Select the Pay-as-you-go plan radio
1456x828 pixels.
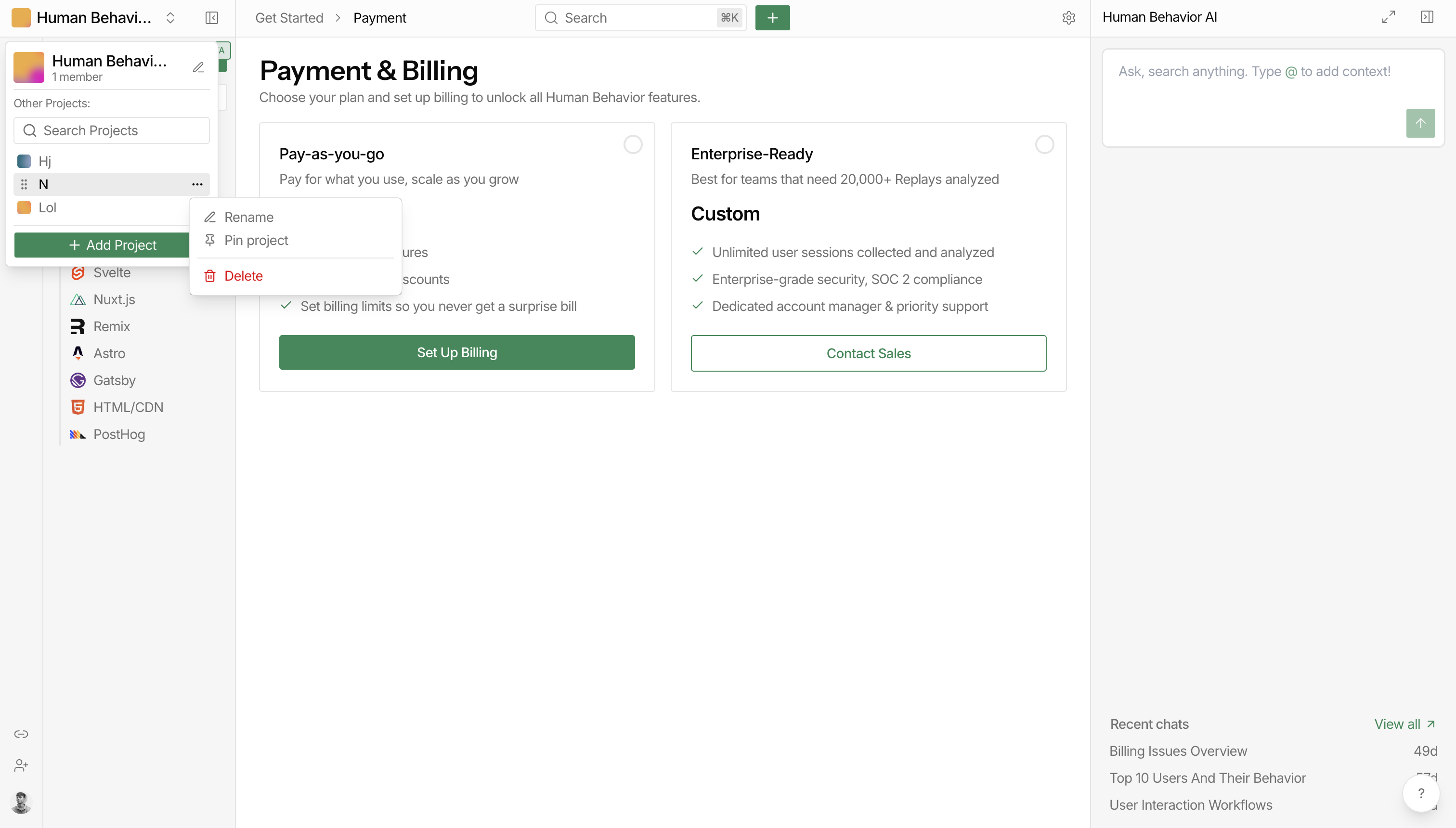(x=633, y=144)
